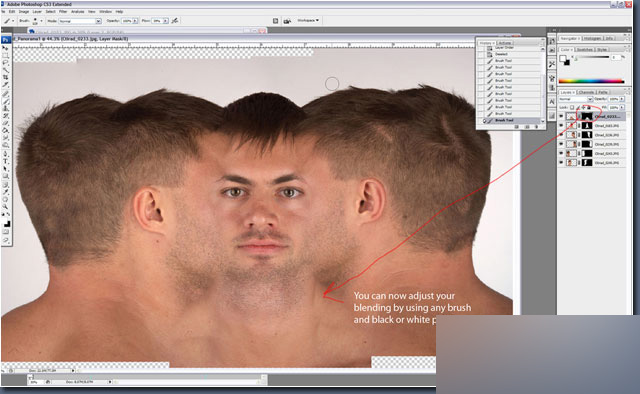Screen dimensions: 640x394
Task: Switch to the Swatches tab
Action: 584,49
